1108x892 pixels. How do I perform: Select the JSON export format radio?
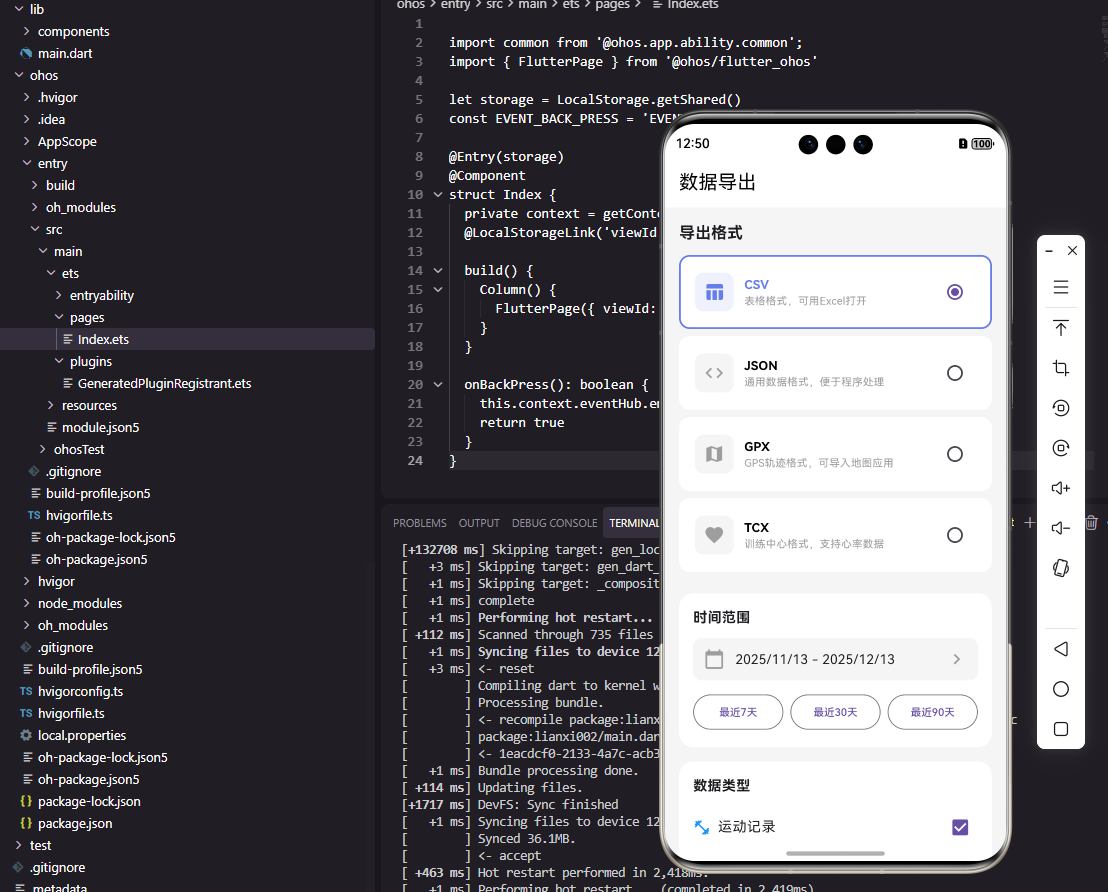[x=955, y=373]
